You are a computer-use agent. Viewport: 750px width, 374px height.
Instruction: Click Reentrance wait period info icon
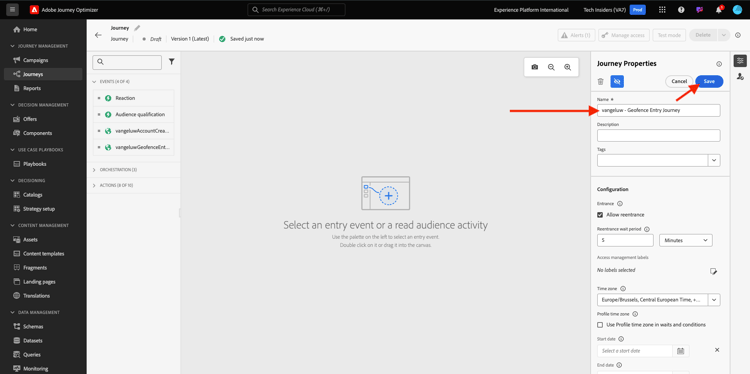tap(647, 229)
